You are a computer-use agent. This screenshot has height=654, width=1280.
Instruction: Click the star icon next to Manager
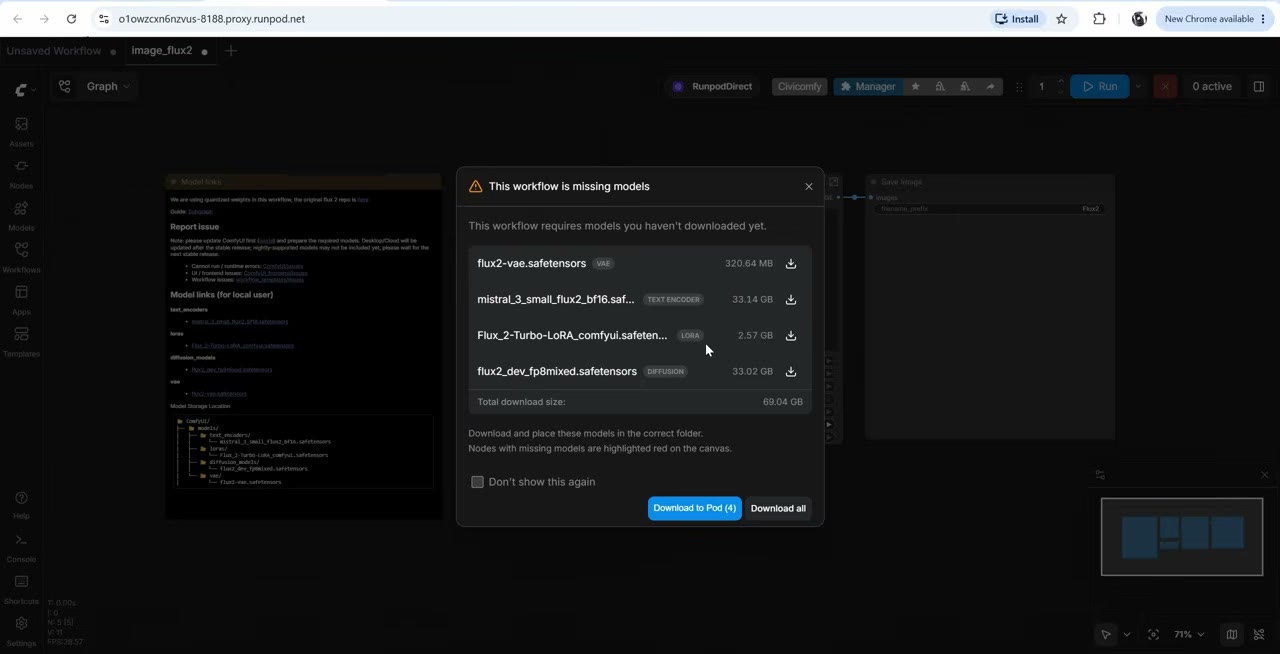[915, 87]
